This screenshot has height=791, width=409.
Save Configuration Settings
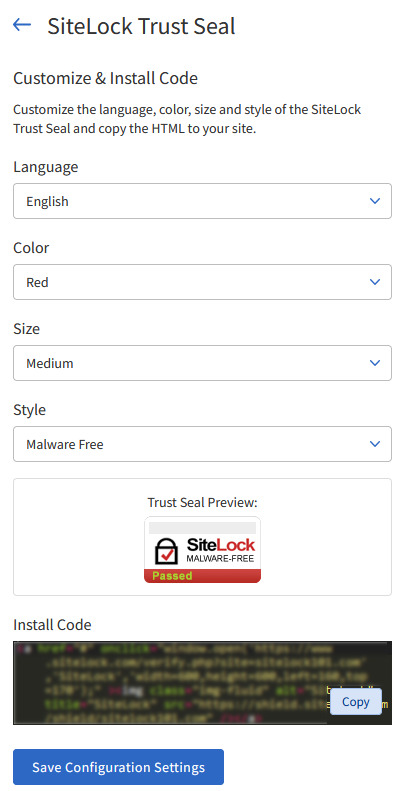coord(119,767)
